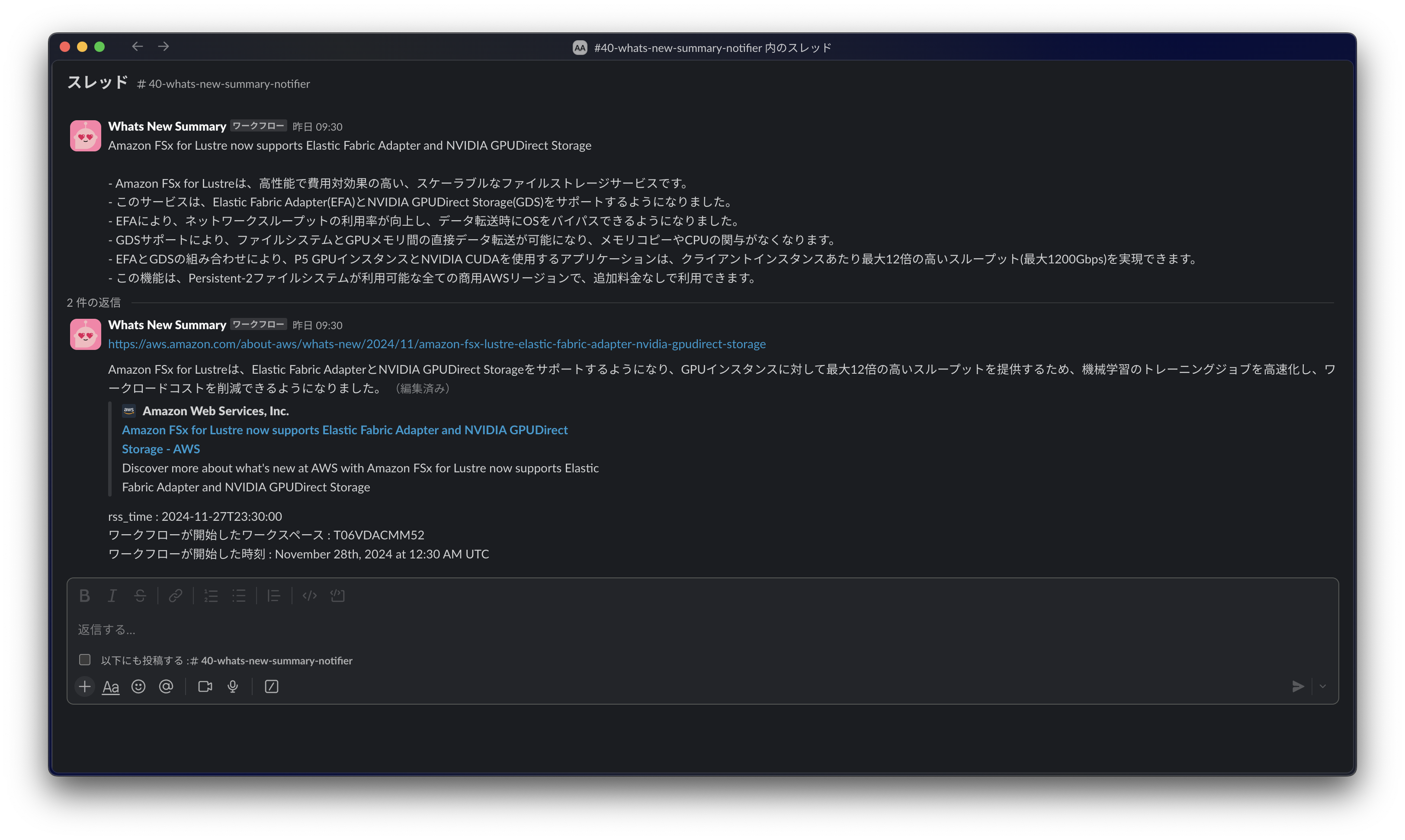Click the workspace ID T06VDACMM52 line
1405x840 pixels.
(x=266, y=535)
